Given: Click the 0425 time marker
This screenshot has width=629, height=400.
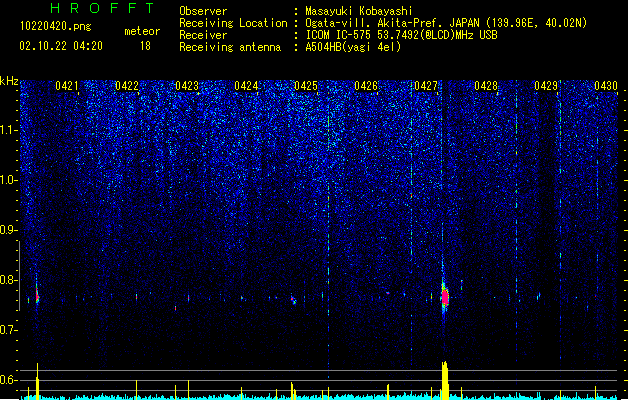Looking at the screenshot, I should 306,86.
